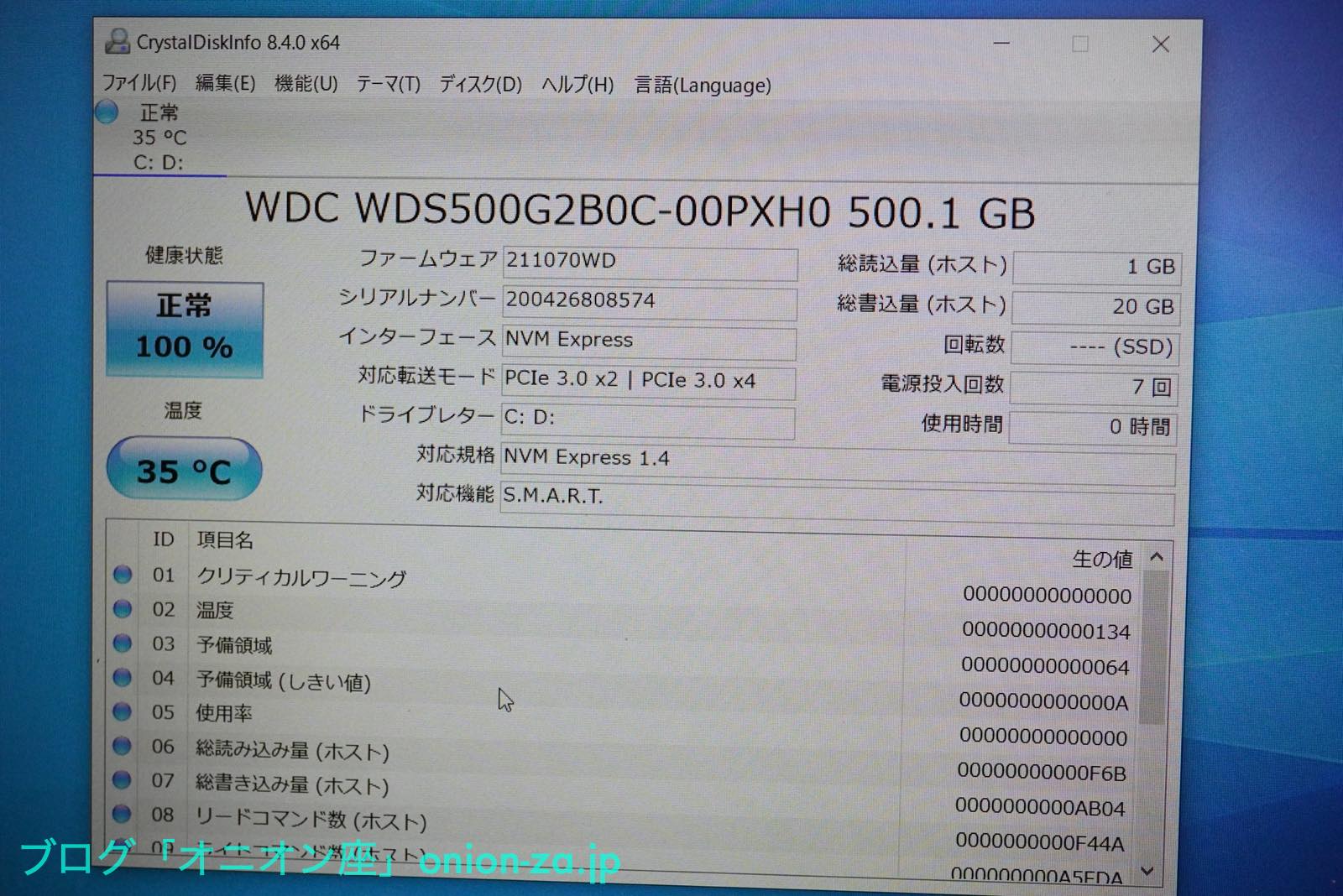Open the テーマ(T) menu
The image size is (1343, 896).
tap(388, 84)
